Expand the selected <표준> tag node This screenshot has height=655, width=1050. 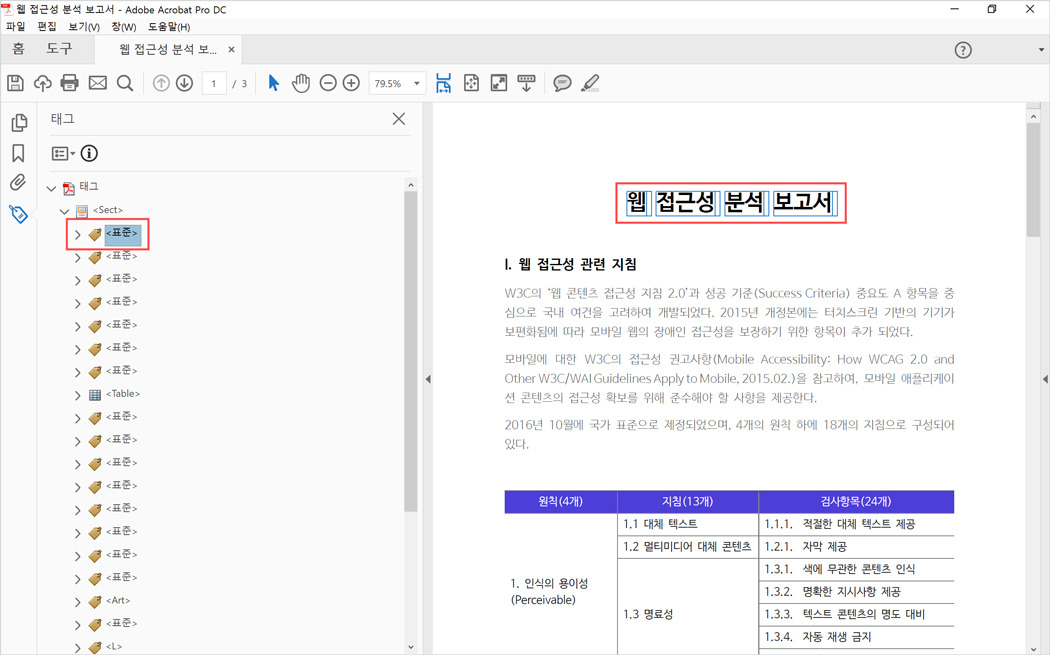[x=79, y=233]
